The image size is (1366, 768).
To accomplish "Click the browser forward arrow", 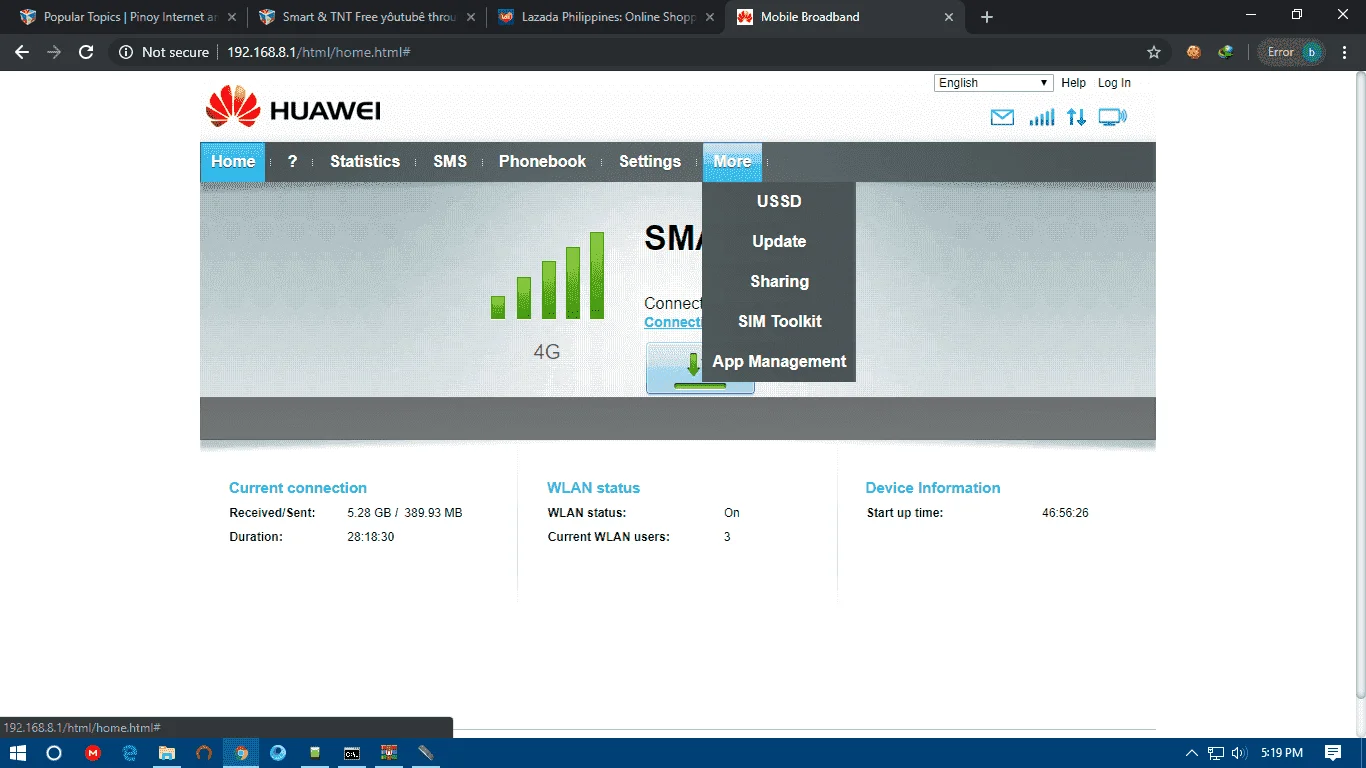I will (54, 52).
